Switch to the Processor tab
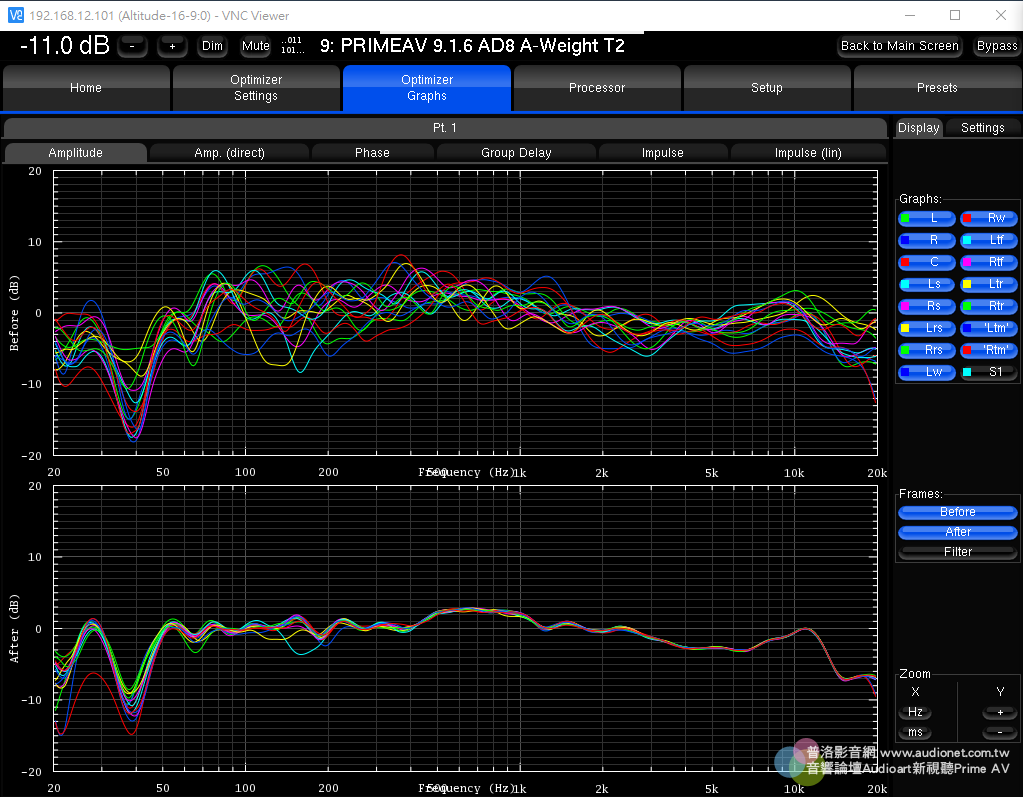 pyautogui.click(x=597, y=88)
